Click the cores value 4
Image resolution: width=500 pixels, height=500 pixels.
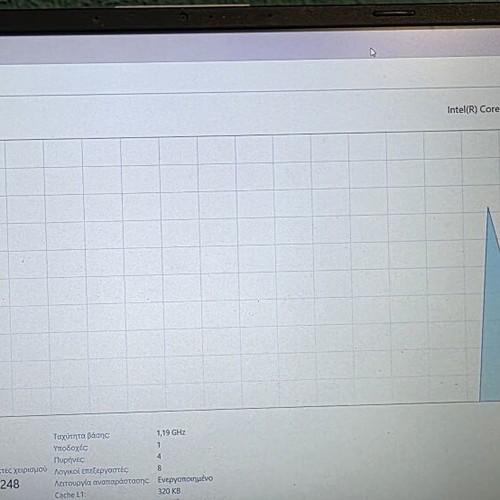[x=159, y=456]
